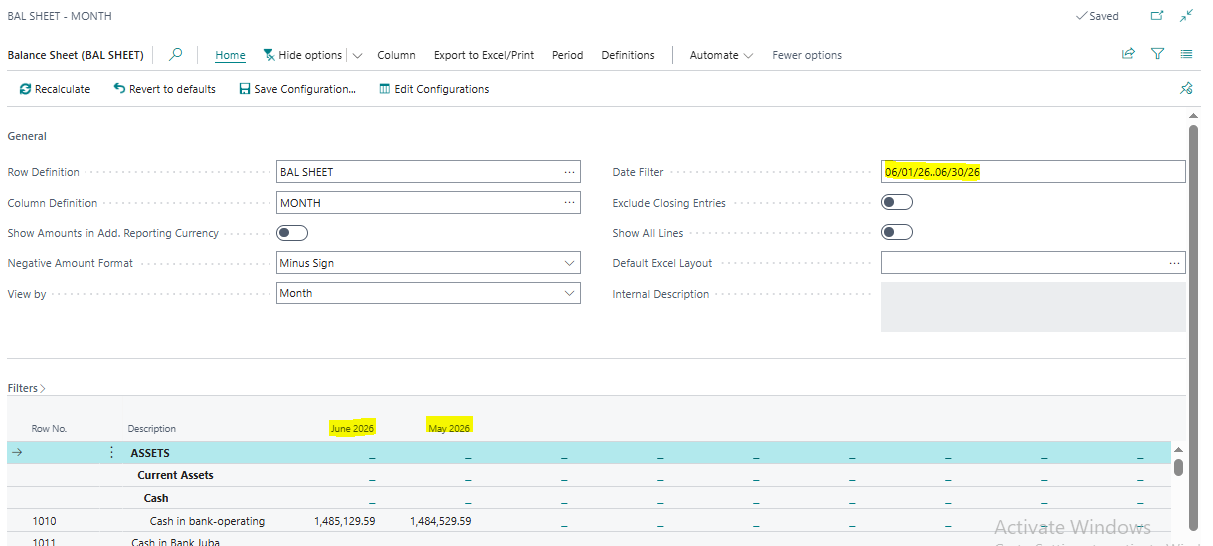The height and width of the screenshot is (546, 1213).
Task: Turn on Show All Lines switch
Action: point(897,233)
